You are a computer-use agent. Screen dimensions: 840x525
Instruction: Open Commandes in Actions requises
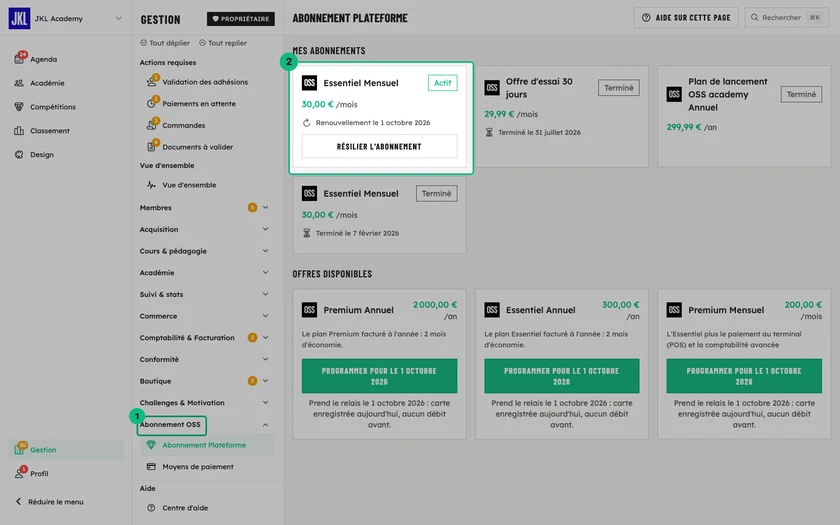(x=184, y=125)
